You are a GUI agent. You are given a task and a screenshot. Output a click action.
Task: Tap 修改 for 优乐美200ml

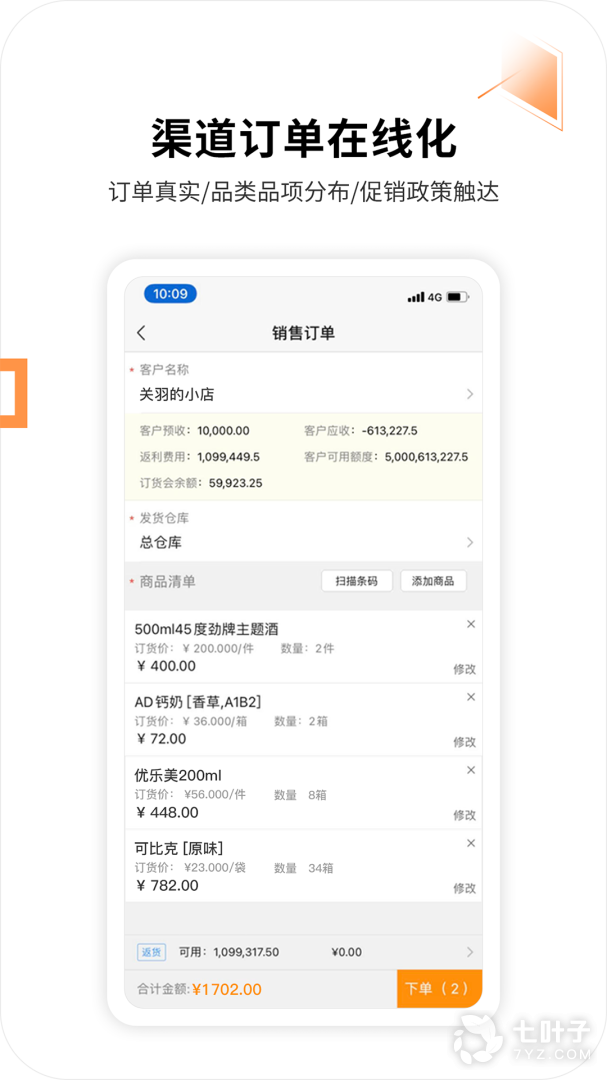coord(464,815)
